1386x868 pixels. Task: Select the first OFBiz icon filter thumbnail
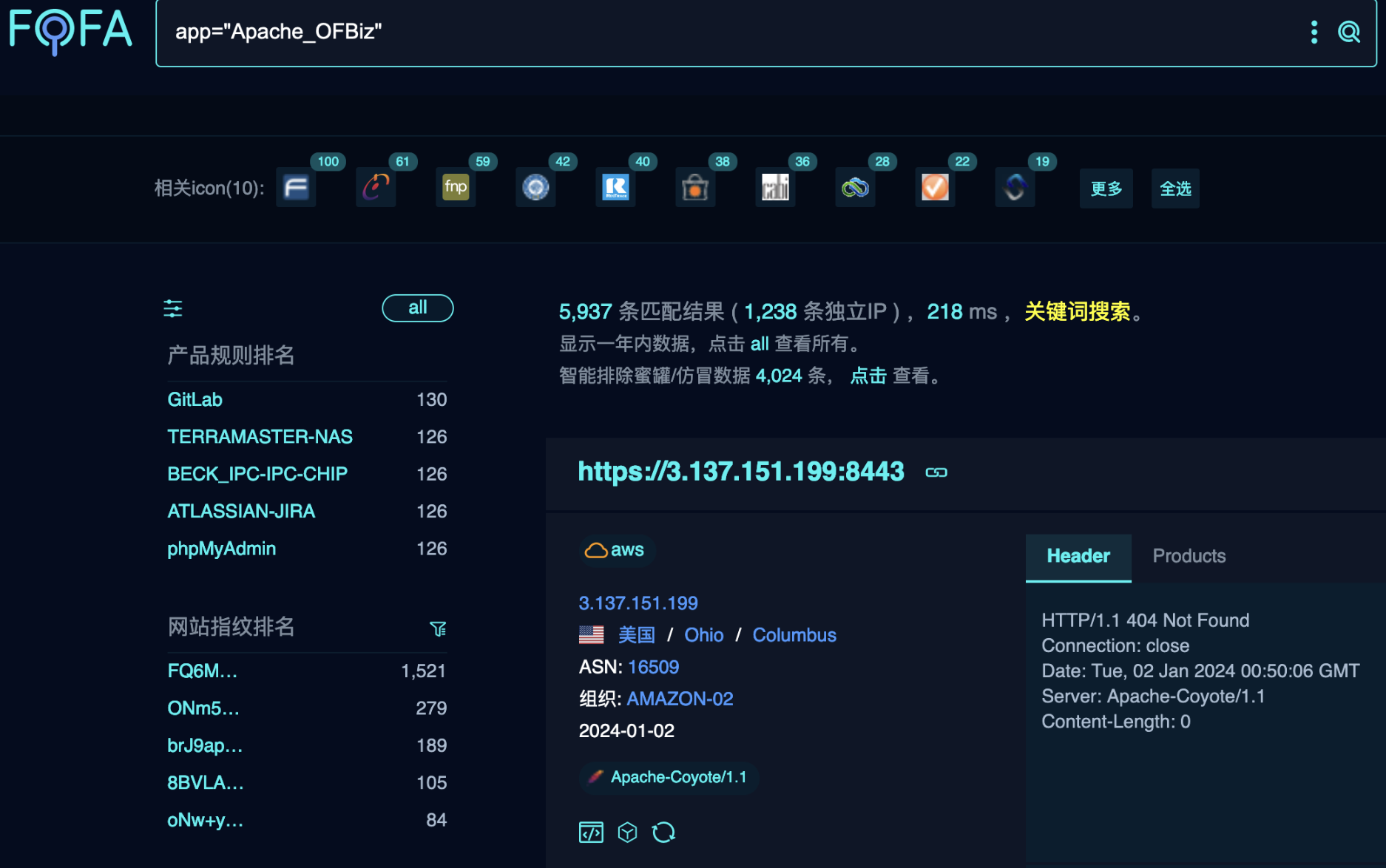[295, 188]
